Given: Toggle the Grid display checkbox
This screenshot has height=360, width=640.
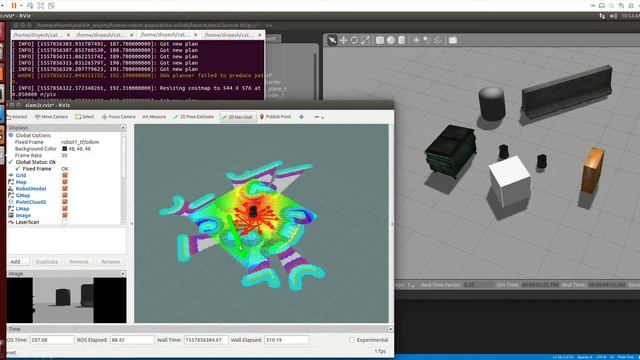Looking at the screenshot, I should pos(64,176).
